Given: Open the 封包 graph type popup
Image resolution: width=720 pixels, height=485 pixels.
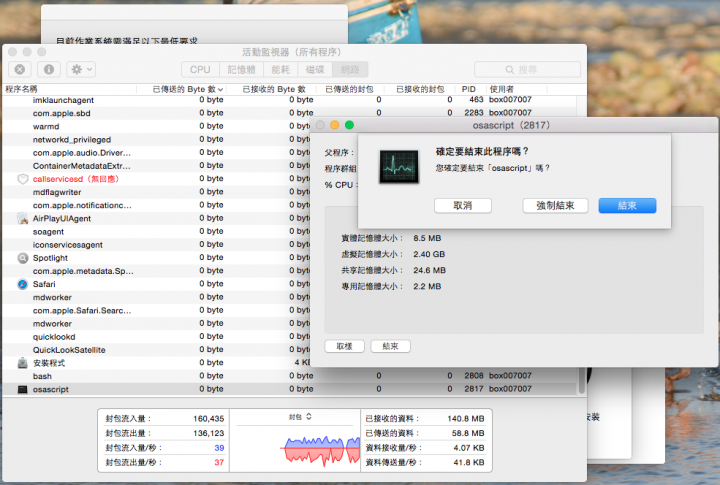Looking at the screenshot, I should (x=301, y=417).
